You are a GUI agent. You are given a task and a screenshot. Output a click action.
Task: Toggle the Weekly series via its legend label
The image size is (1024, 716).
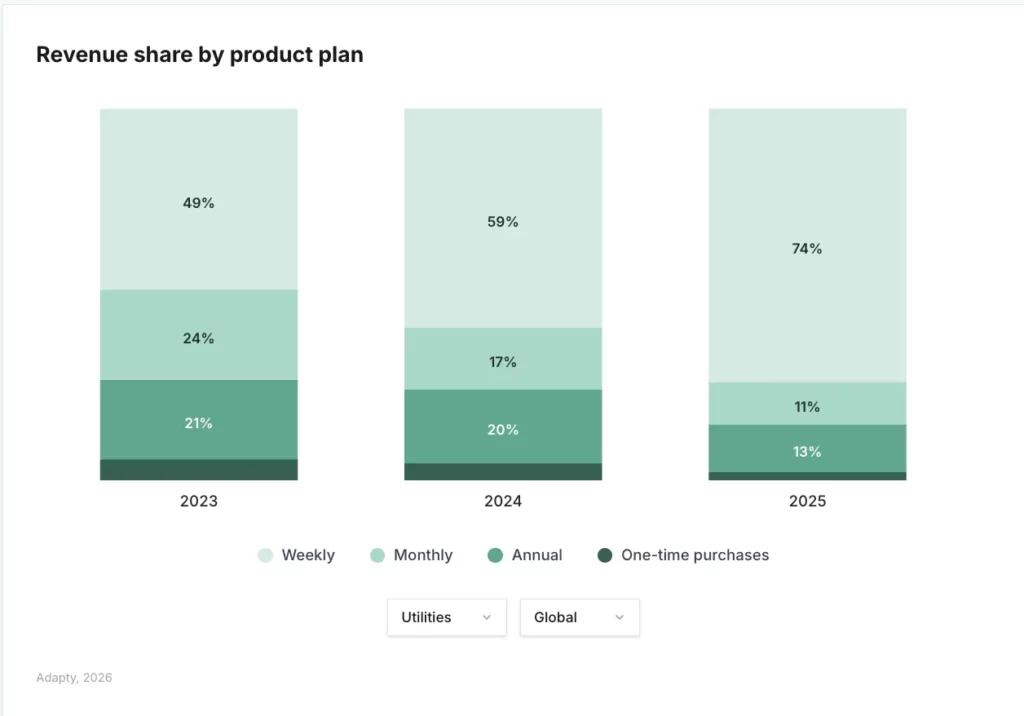pos(310,555)
